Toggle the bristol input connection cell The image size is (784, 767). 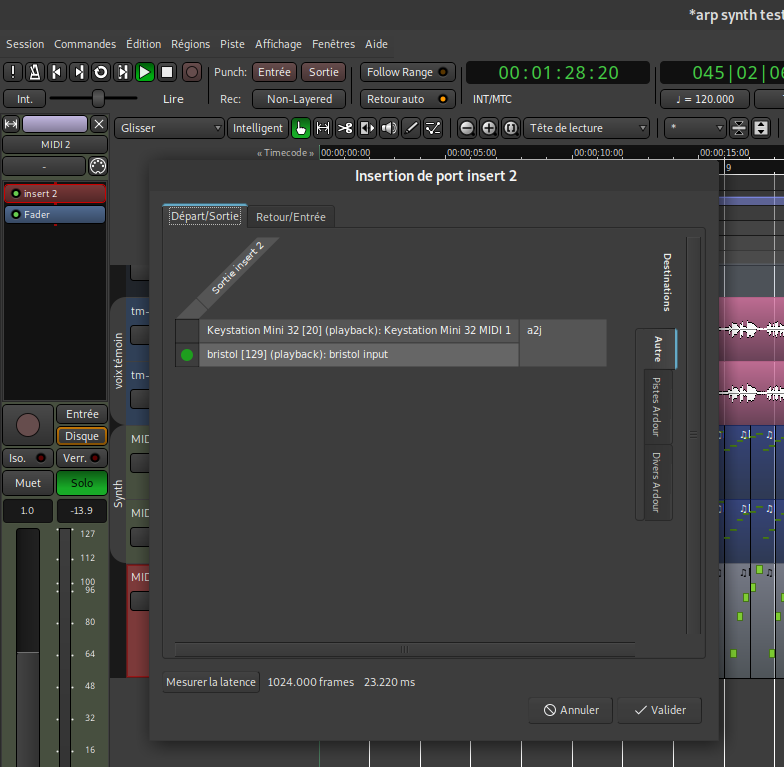point(187,355)
